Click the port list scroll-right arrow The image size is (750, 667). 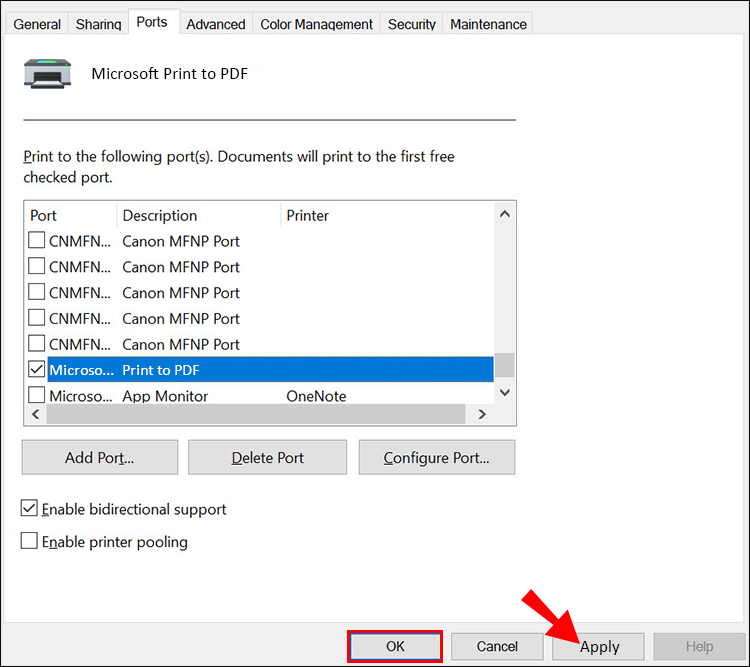click(x=482, y=414)
